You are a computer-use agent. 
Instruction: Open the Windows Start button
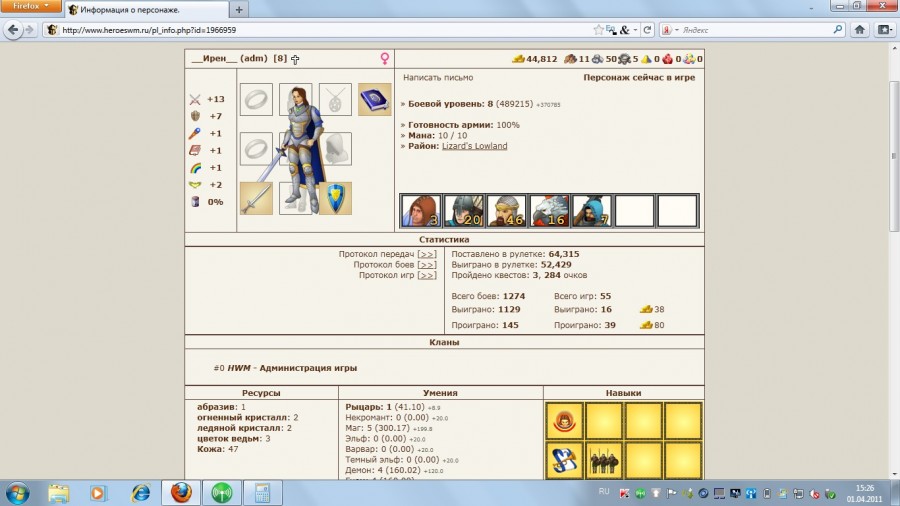(17, 493)
